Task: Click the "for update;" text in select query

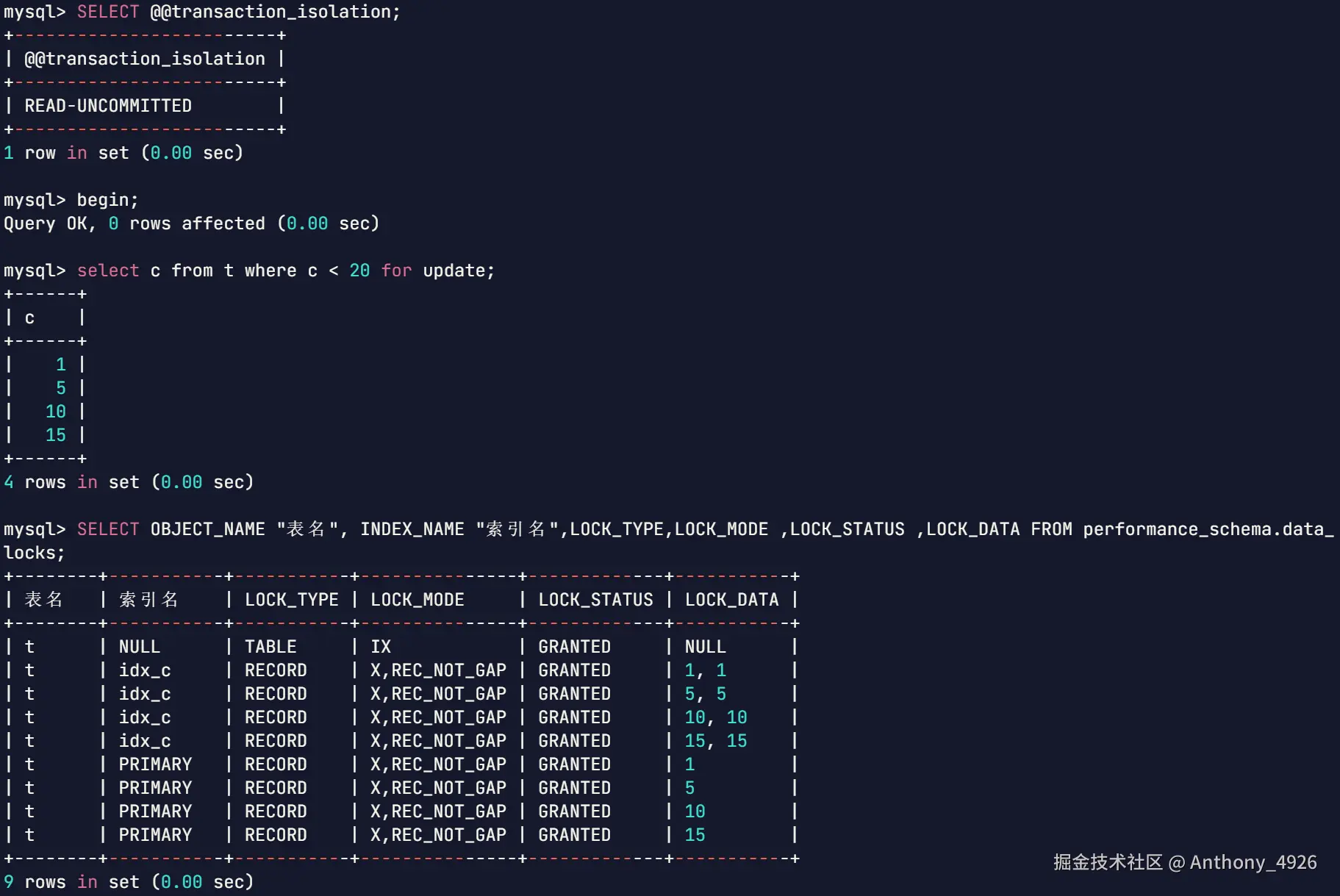Action: (x=438, y=270)
